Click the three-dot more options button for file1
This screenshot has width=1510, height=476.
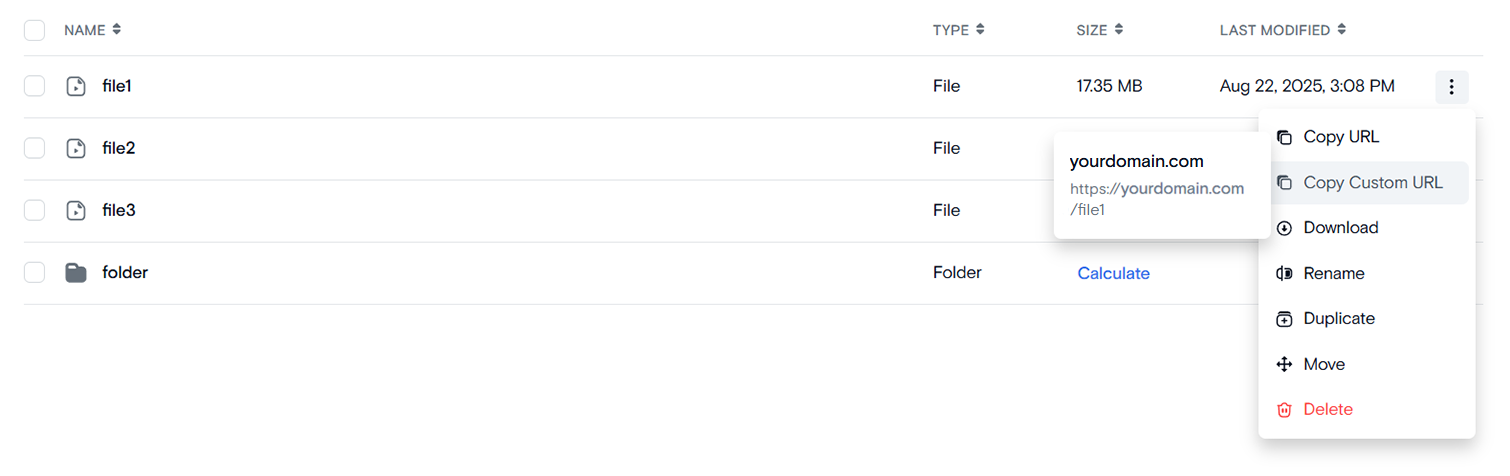coord(1451,87)
